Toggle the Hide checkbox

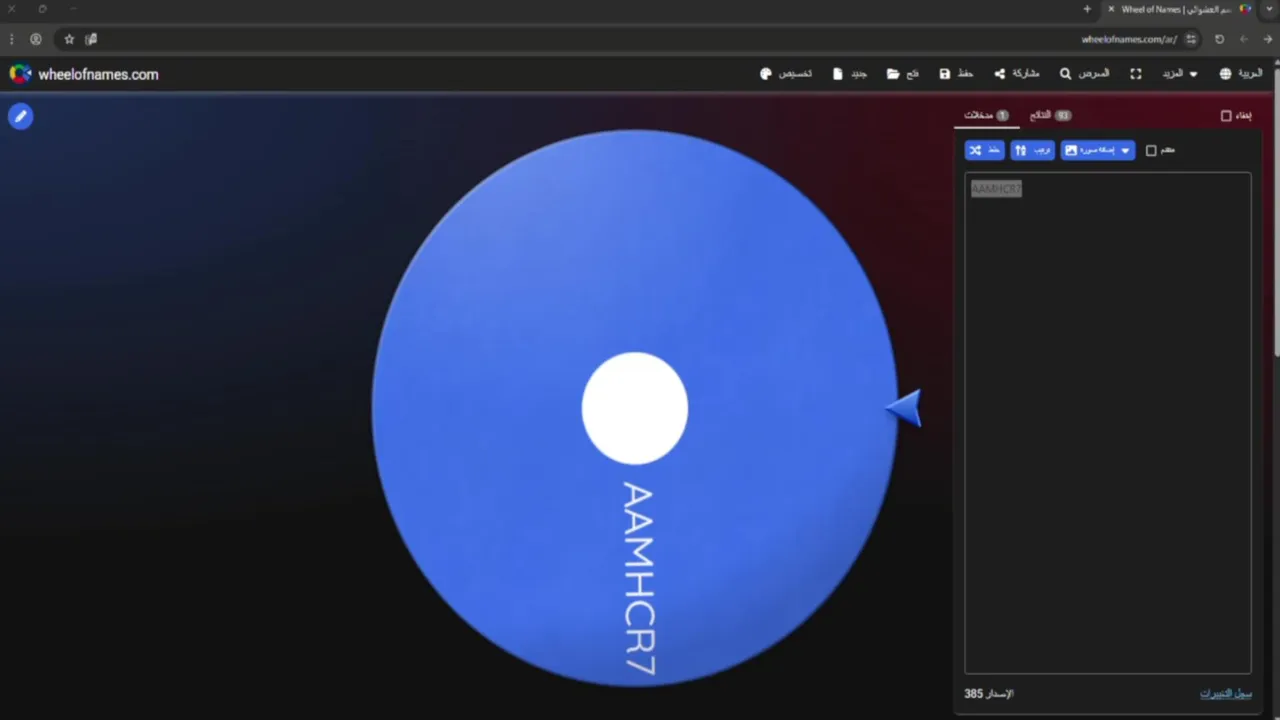click(1226, 116)
